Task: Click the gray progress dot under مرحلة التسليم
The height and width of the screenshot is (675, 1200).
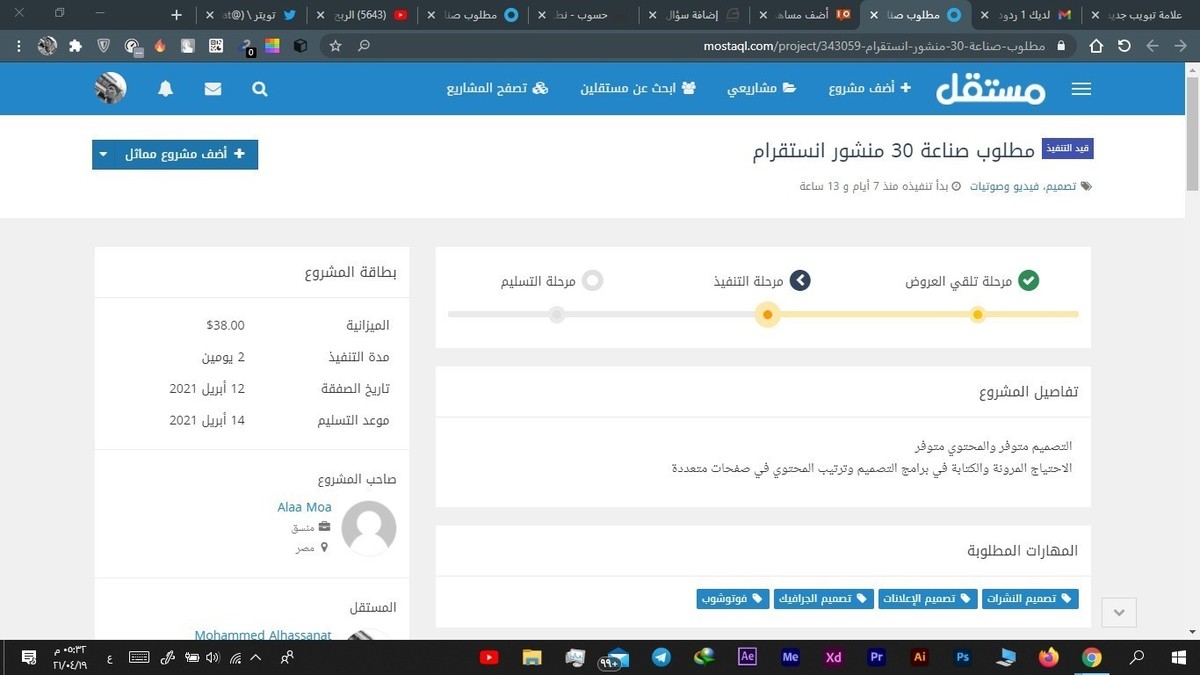Action: click(557, 315)
